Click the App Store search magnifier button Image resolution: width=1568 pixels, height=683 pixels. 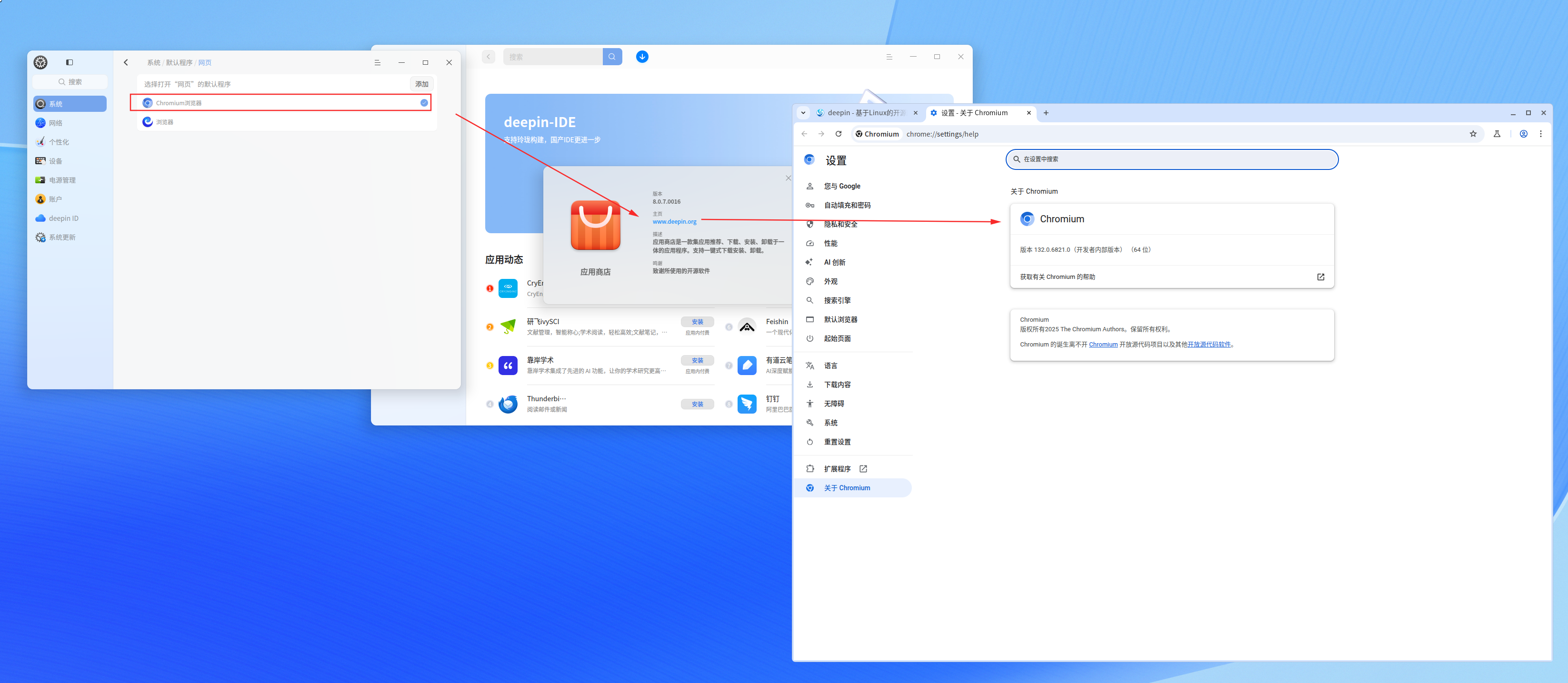[612, 57]
